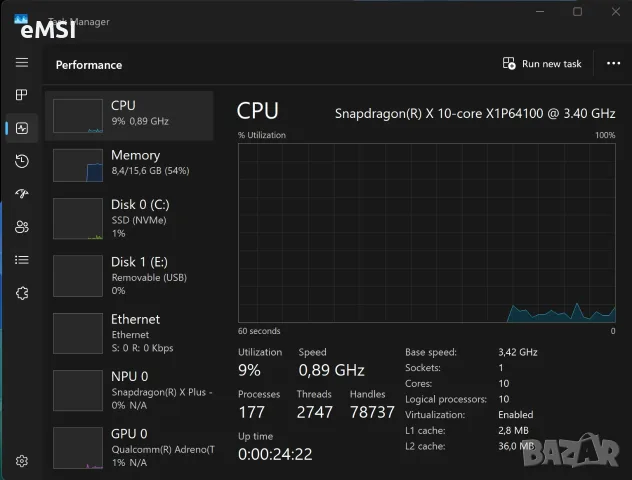The image size is (632, 480).
Task: Click Run new task button
Action: pos(542,64)
